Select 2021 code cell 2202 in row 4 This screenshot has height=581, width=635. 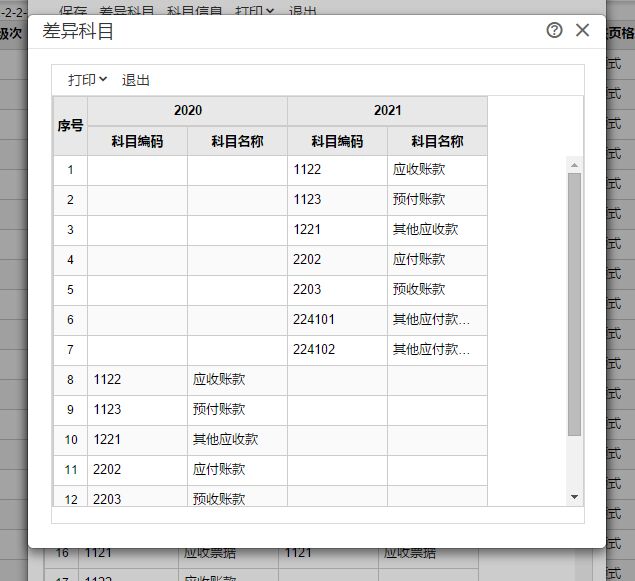point(337,260)
